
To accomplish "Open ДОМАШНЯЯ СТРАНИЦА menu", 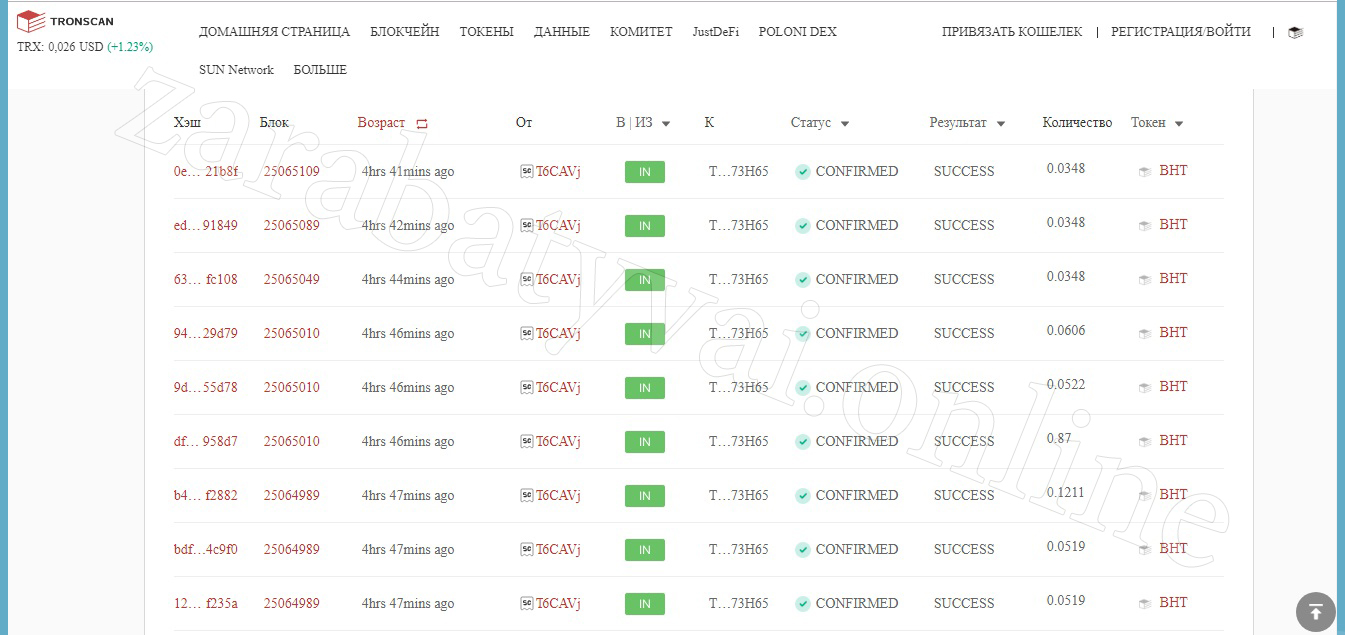I will [x=274, y=32].
